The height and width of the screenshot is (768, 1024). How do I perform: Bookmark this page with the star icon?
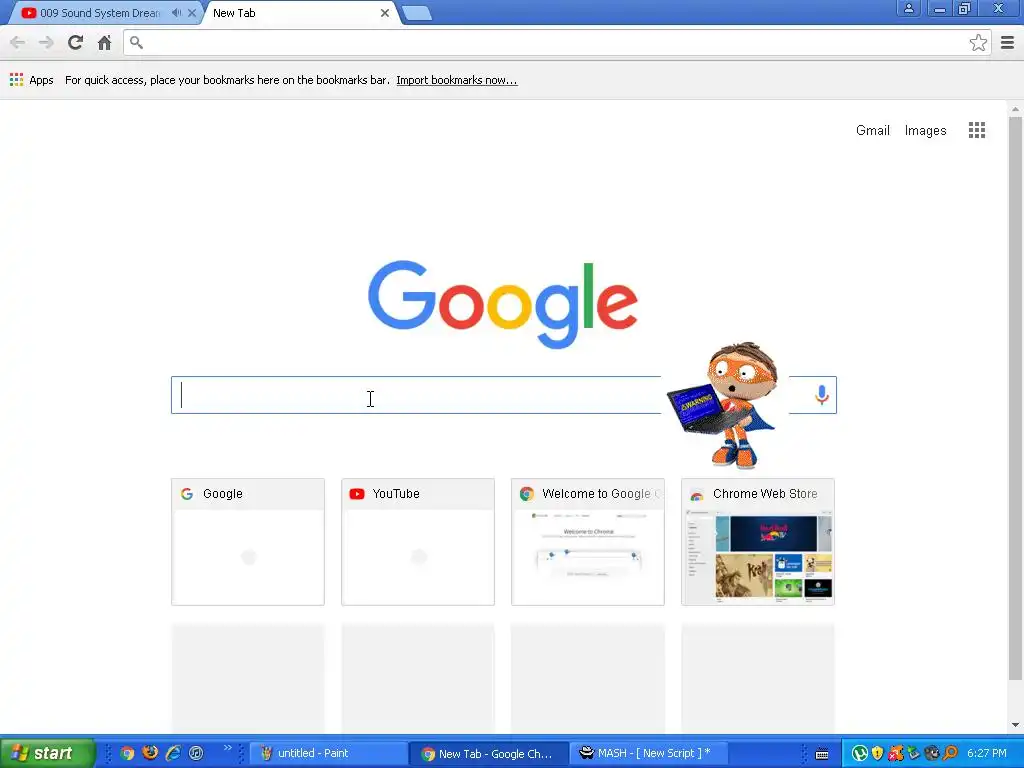coord(978,43)
